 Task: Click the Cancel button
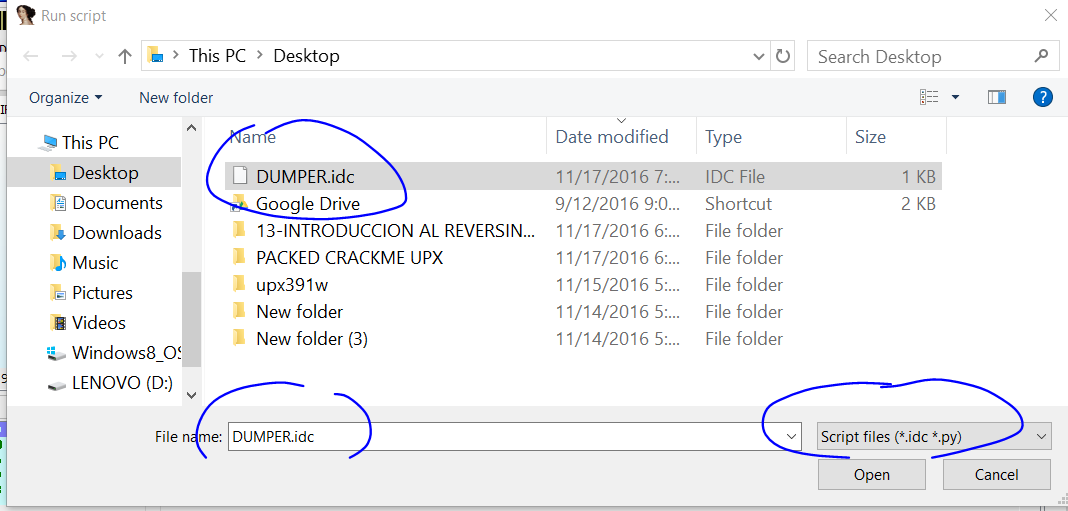coord(996,474)
